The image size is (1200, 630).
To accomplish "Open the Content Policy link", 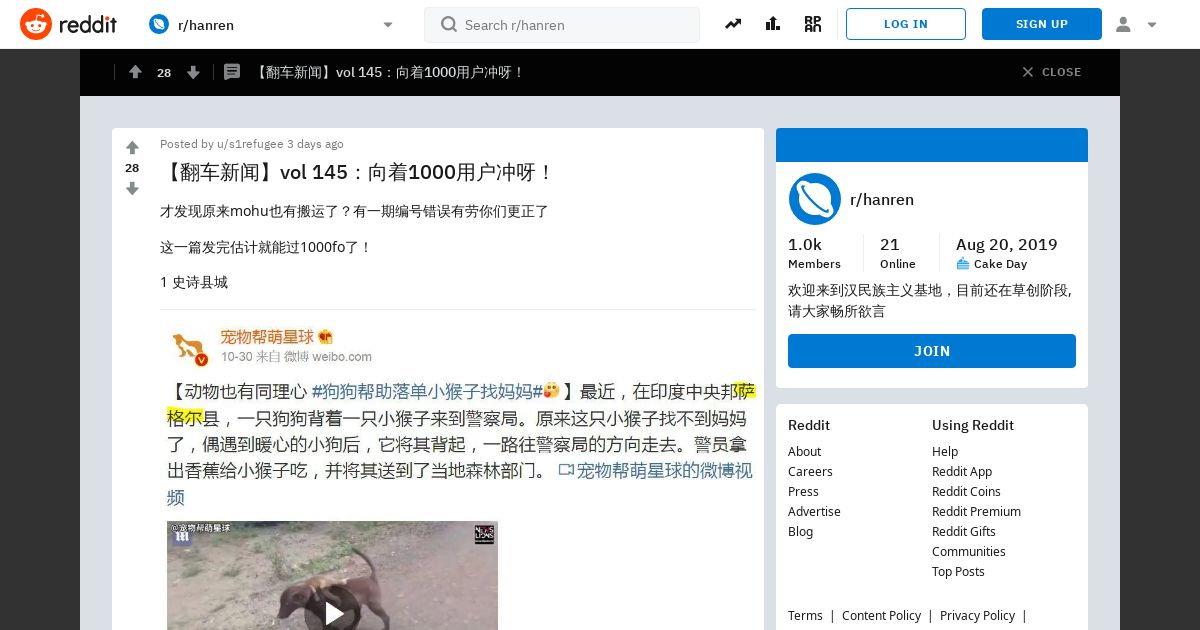I will point(881,616).
